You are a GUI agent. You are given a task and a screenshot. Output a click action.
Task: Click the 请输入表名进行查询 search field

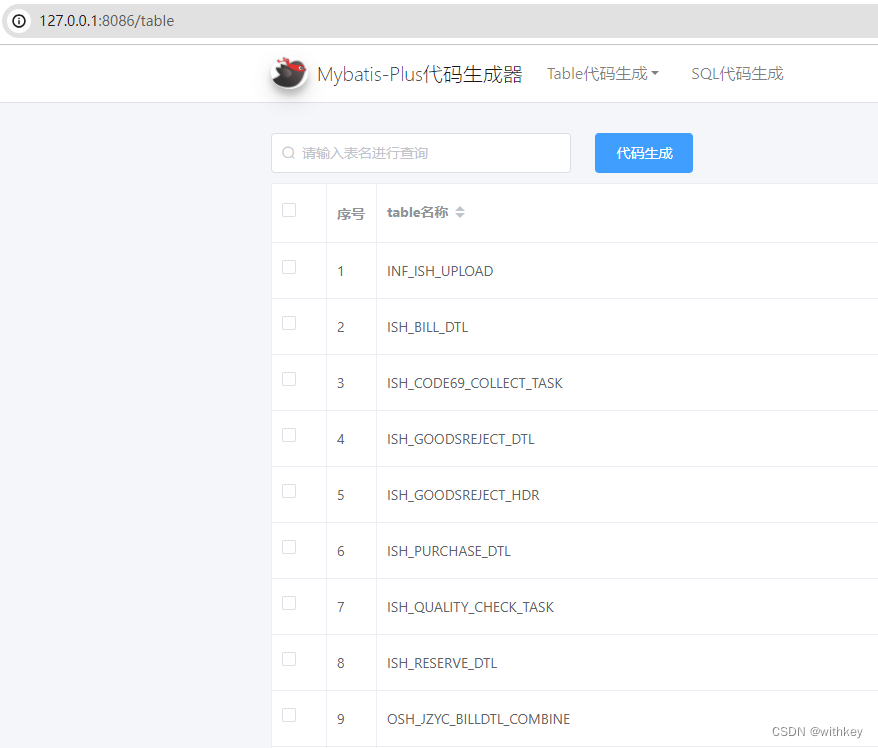pos(420,152)
